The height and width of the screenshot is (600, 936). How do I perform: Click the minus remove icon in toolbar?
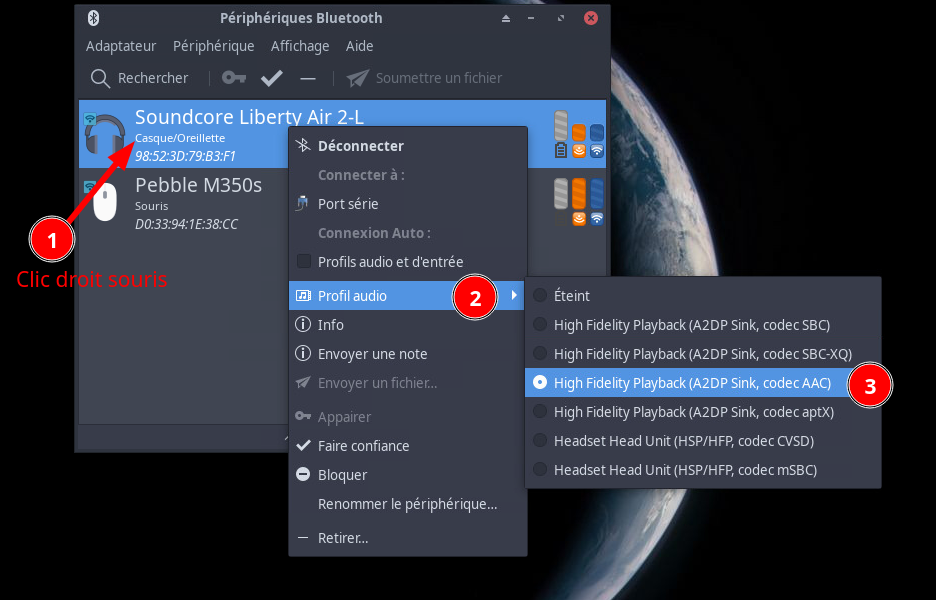click(308, 78)
